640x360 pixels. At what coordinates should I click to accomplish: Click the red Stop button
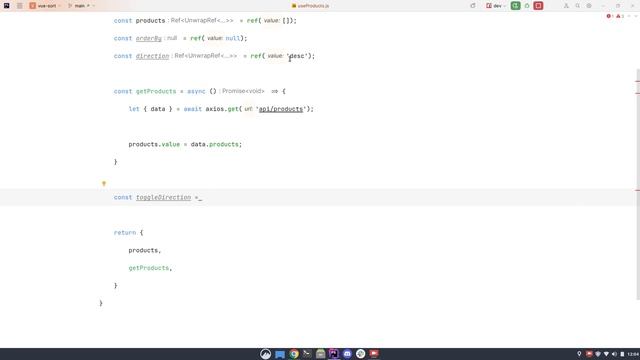click(538, 6)
